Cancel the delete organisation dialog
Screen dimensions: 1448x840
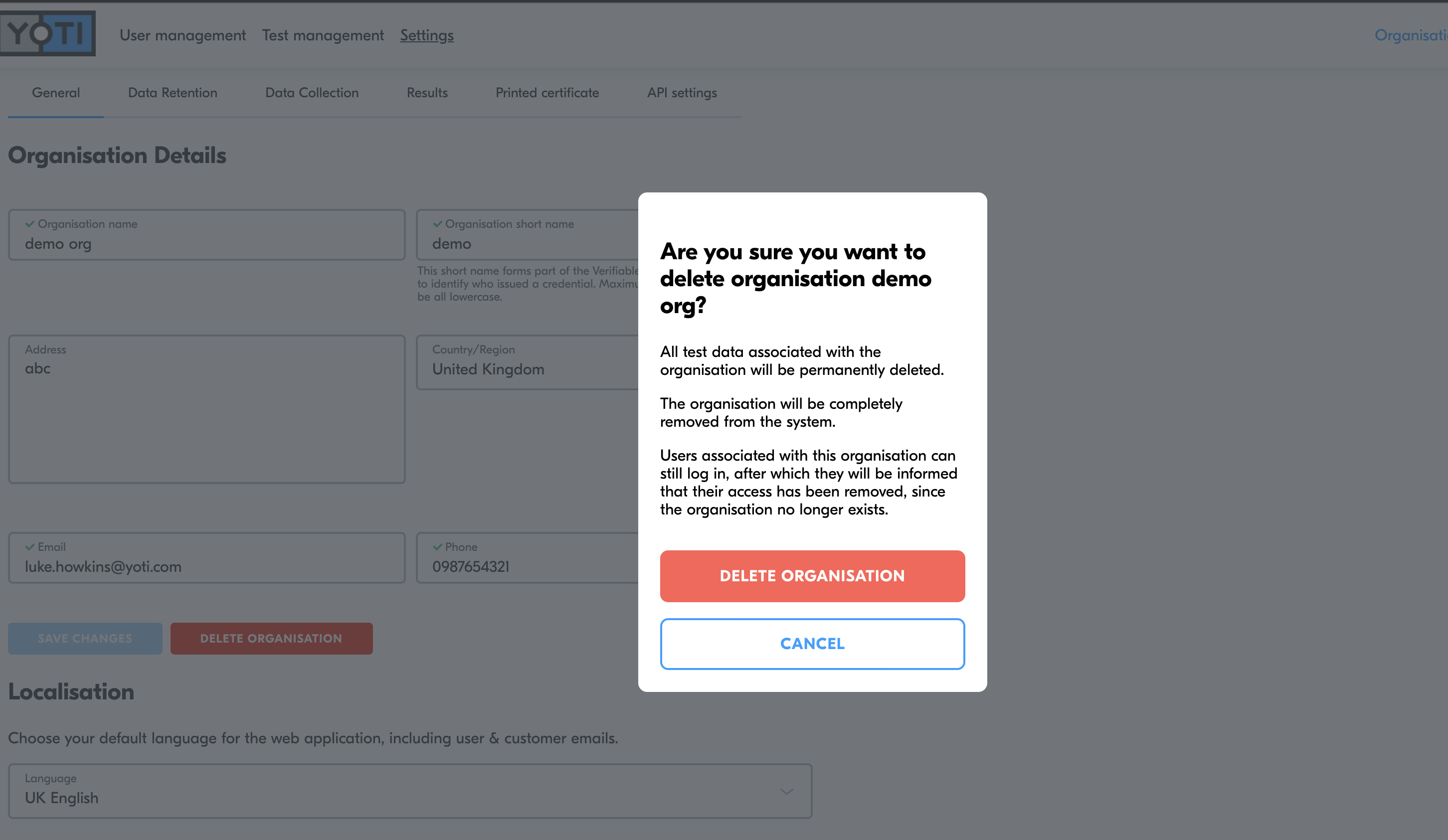[x=812, y=644]
